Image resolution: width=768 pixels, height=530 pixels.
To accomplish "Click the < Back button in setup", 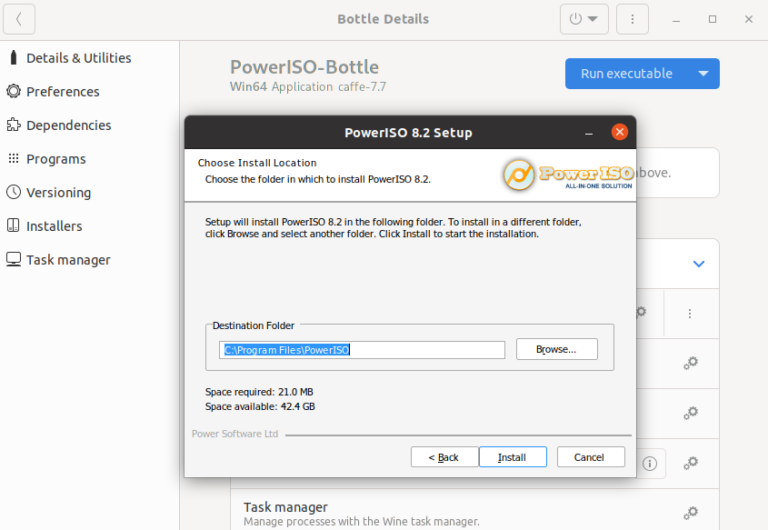I will click(x=444, y=457).
